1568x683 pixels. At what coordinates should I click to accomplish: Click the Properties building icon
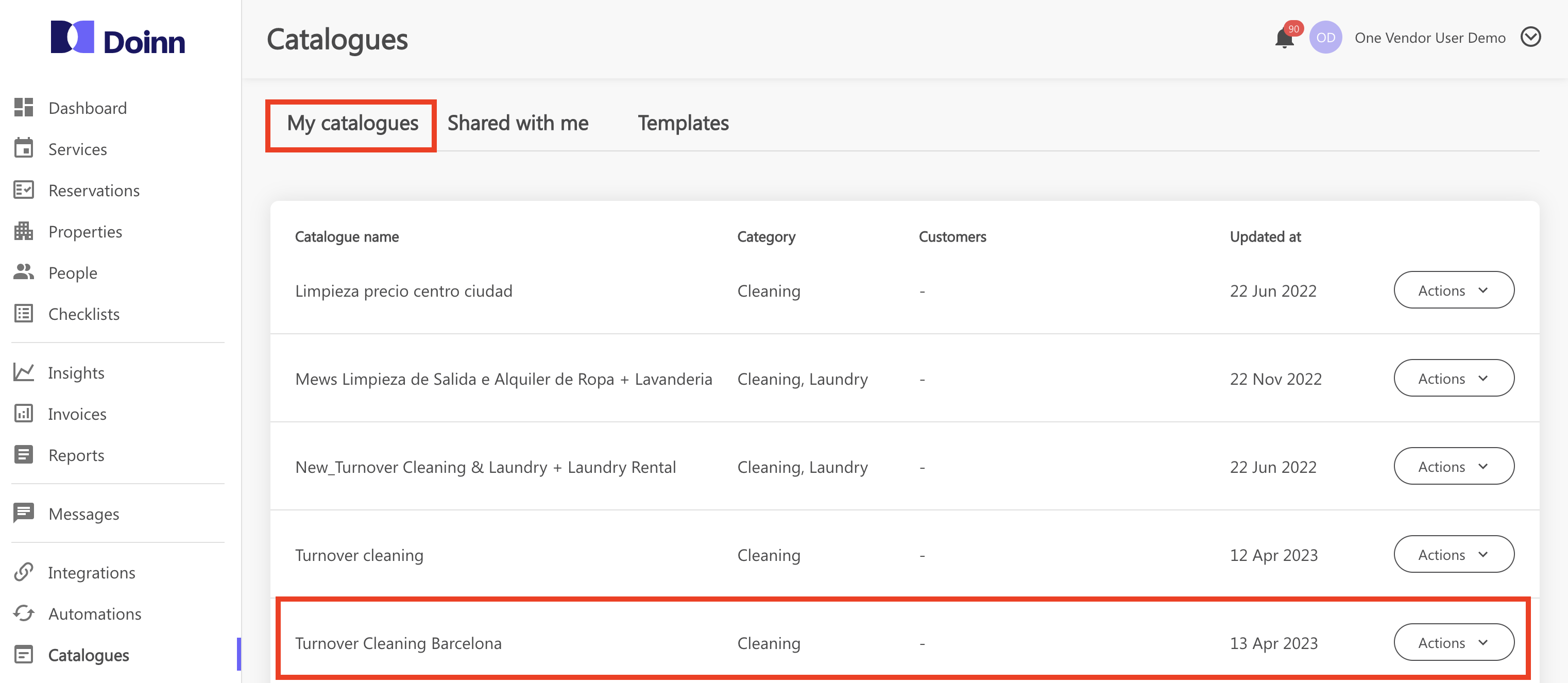click(x=24, y=231)
